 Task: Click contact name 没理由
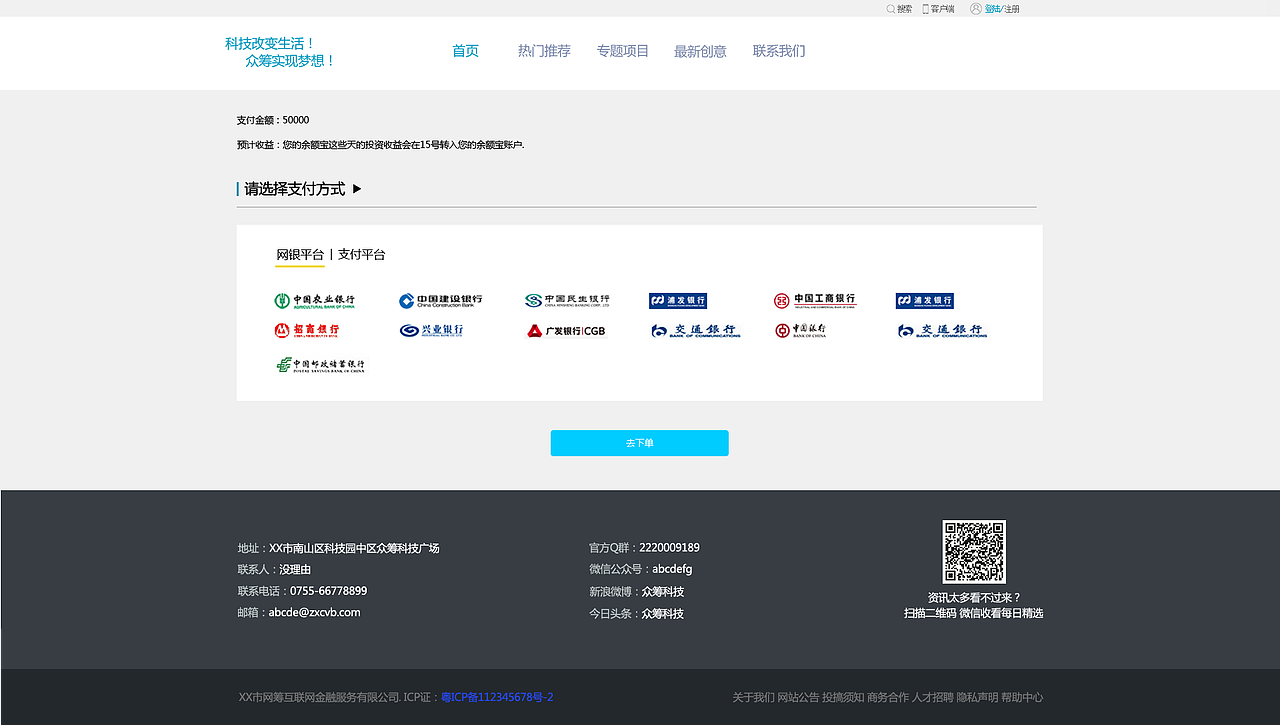295,570
